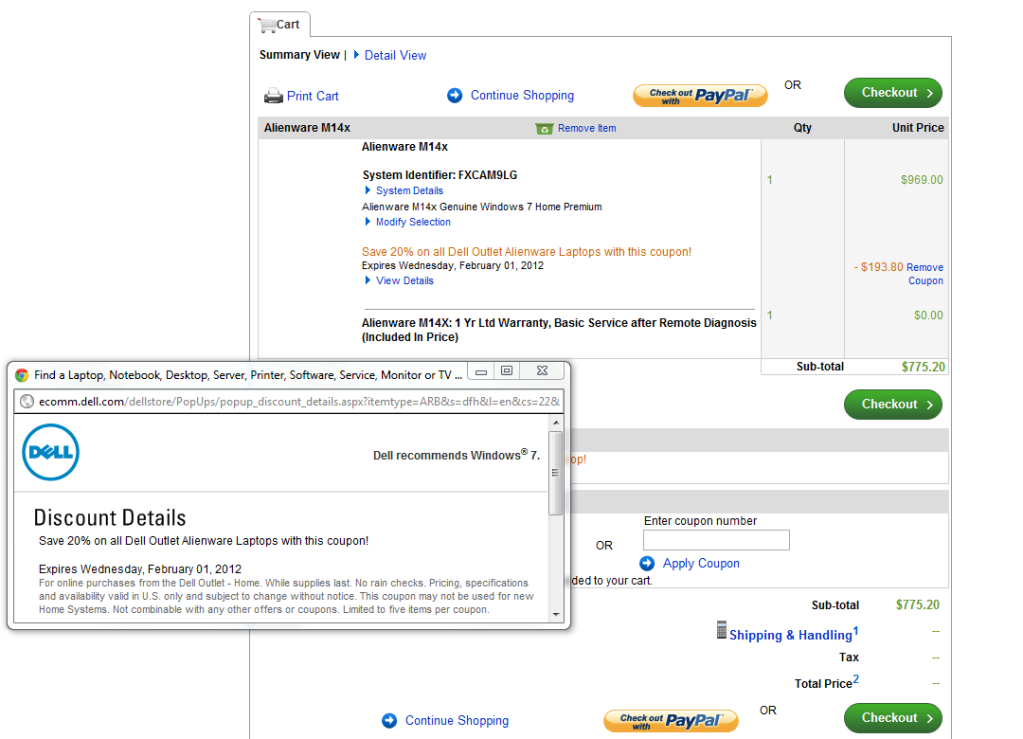Click the - $193.80 discount amount

879,267
